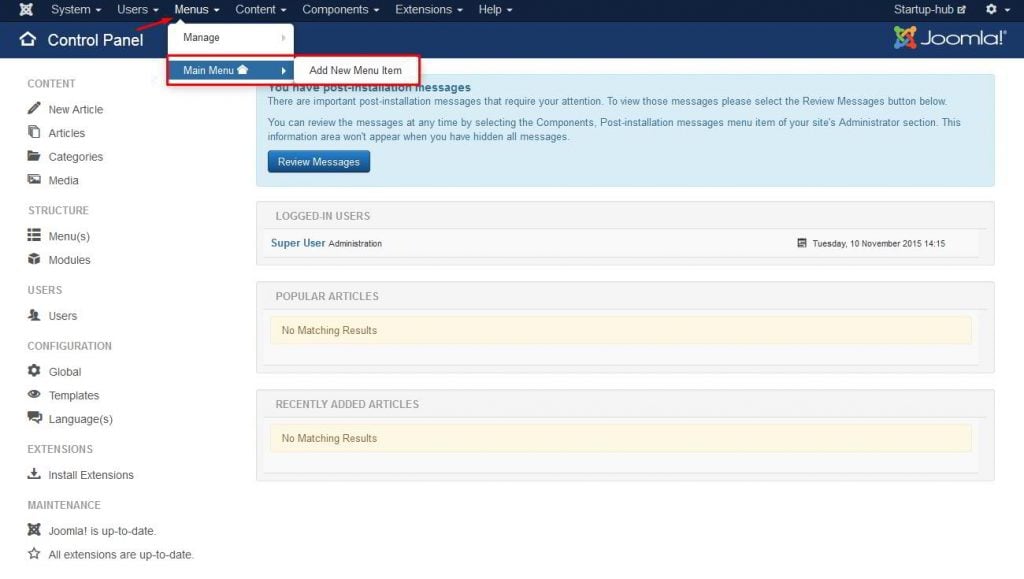Click the Categories folder icon
Viewport: 1024px width, 579px height.
click(34, 156)
